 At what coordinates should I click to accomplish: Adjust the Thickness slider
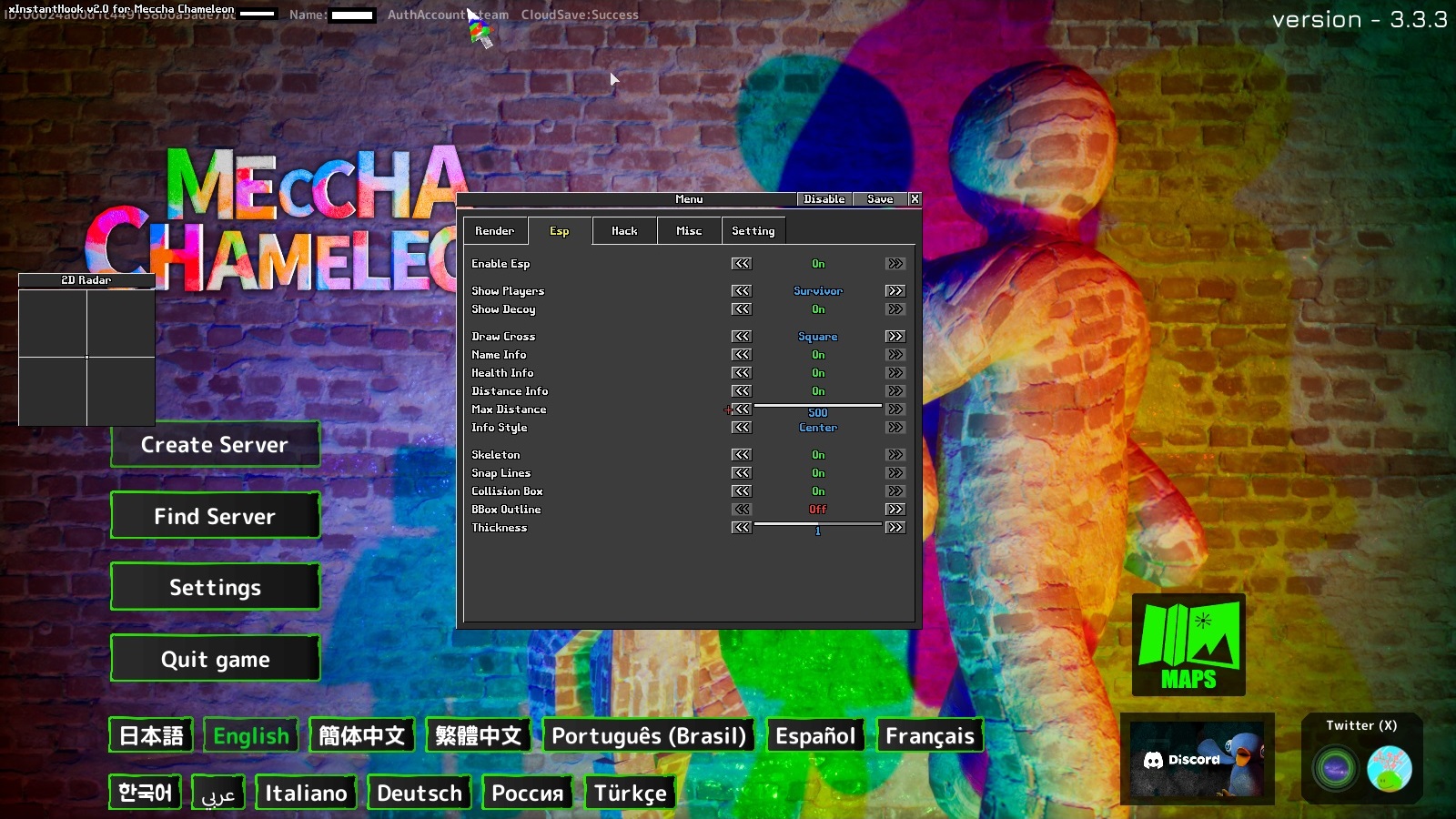(818, 524)
